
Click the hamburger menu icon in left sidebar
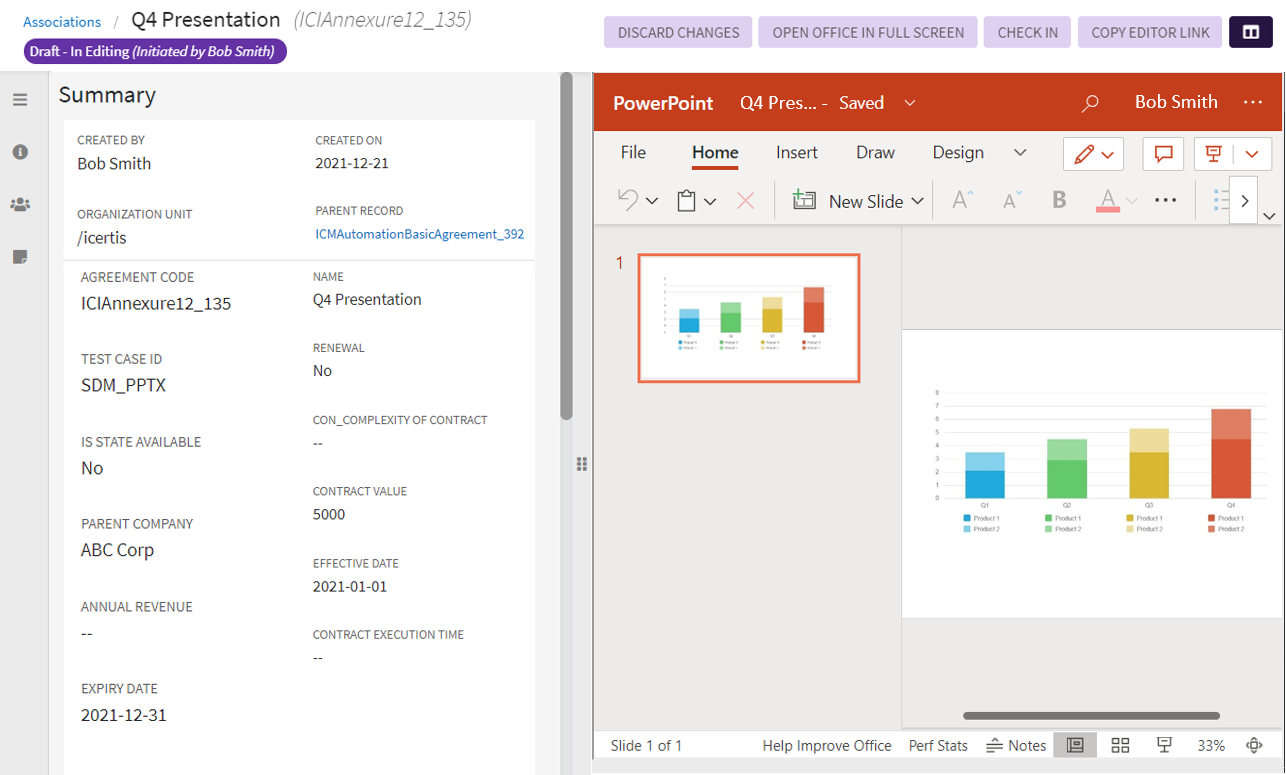coord(20,100)
